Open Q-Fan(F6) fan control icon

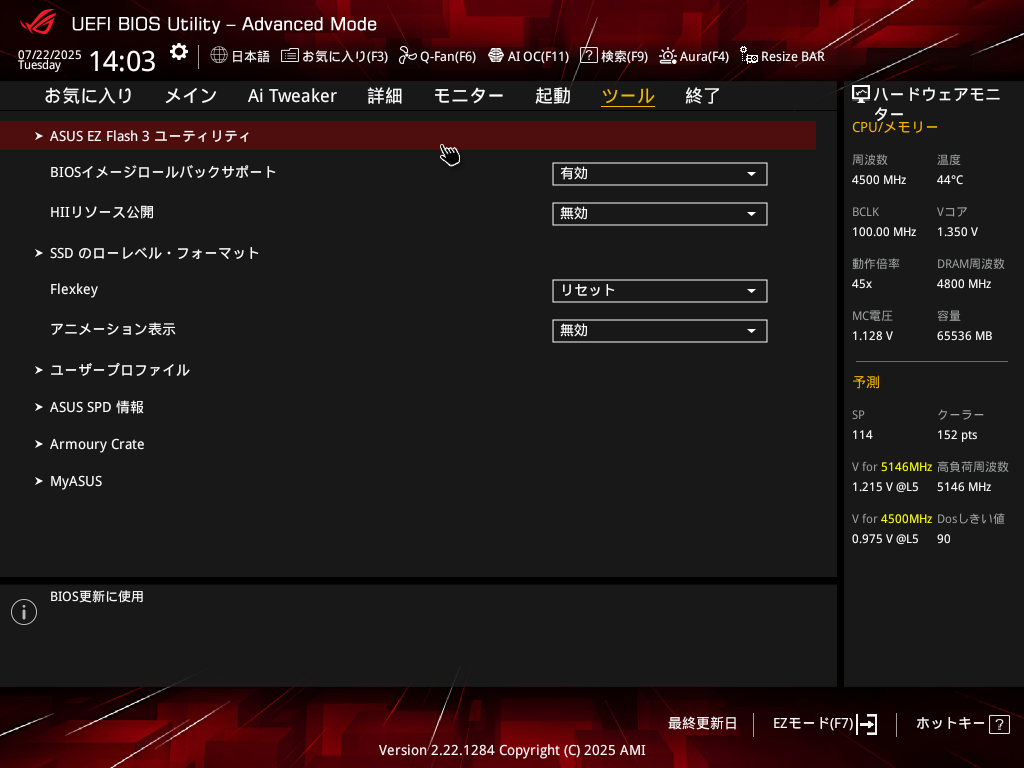tap(408, 56)
